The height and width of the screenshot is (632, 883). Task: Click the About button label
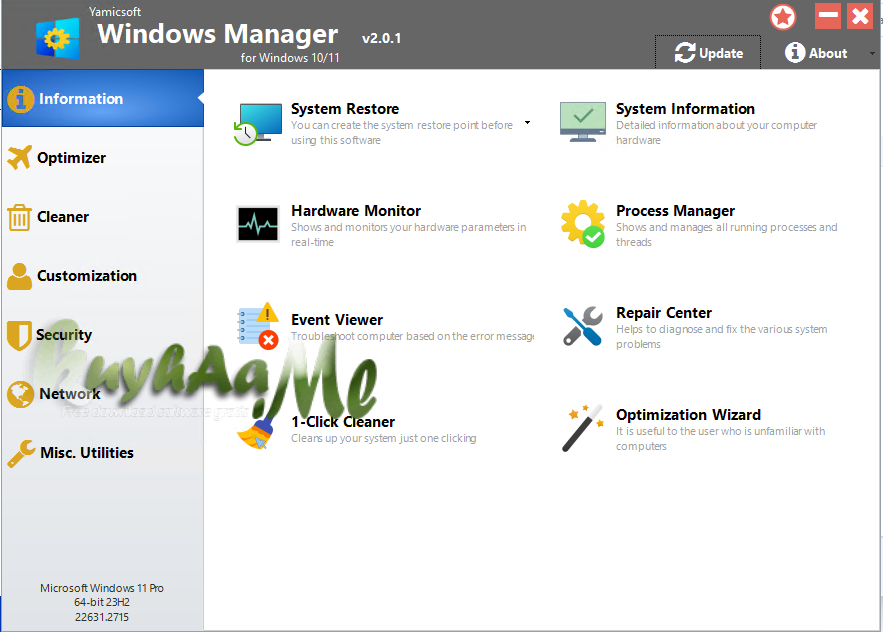point(828,54)
